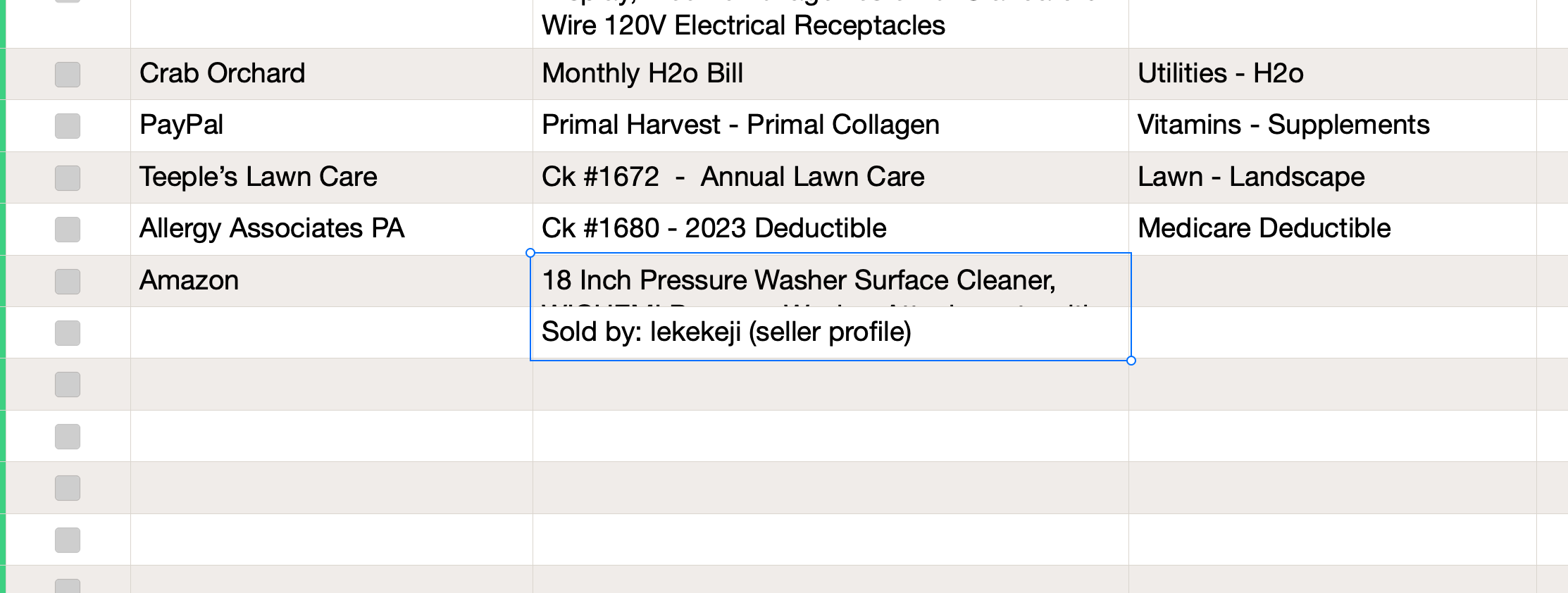Select the Ck #1680 - 2023 Deductible cell

click(x=830, y=229)
